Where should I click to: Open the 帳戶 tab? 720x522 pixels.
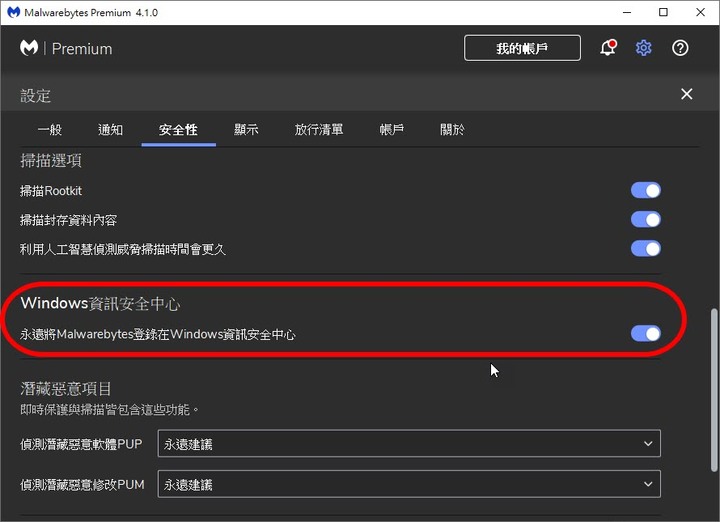click(391, 130)
